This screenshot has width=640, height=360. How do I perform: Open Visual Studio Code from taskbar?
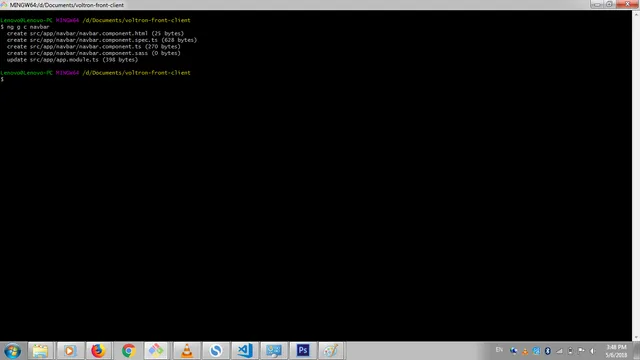click(x=245, y=351)
